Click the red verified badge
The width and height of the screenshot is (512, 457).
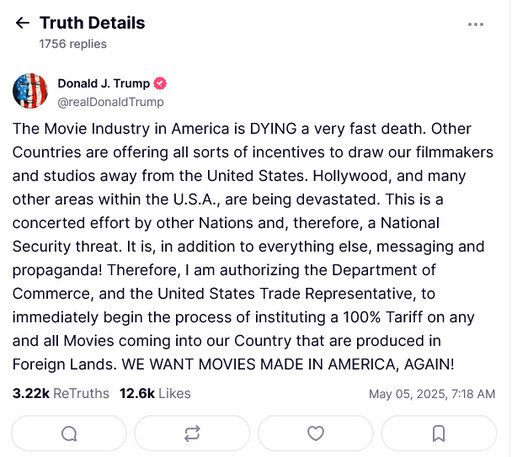160,83
